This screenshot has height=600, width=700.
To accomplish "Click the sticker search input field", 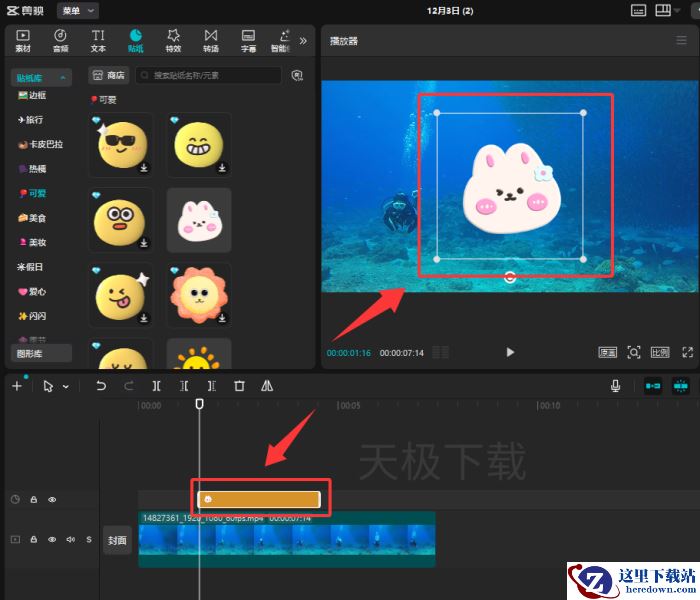I will pos(208,75).
